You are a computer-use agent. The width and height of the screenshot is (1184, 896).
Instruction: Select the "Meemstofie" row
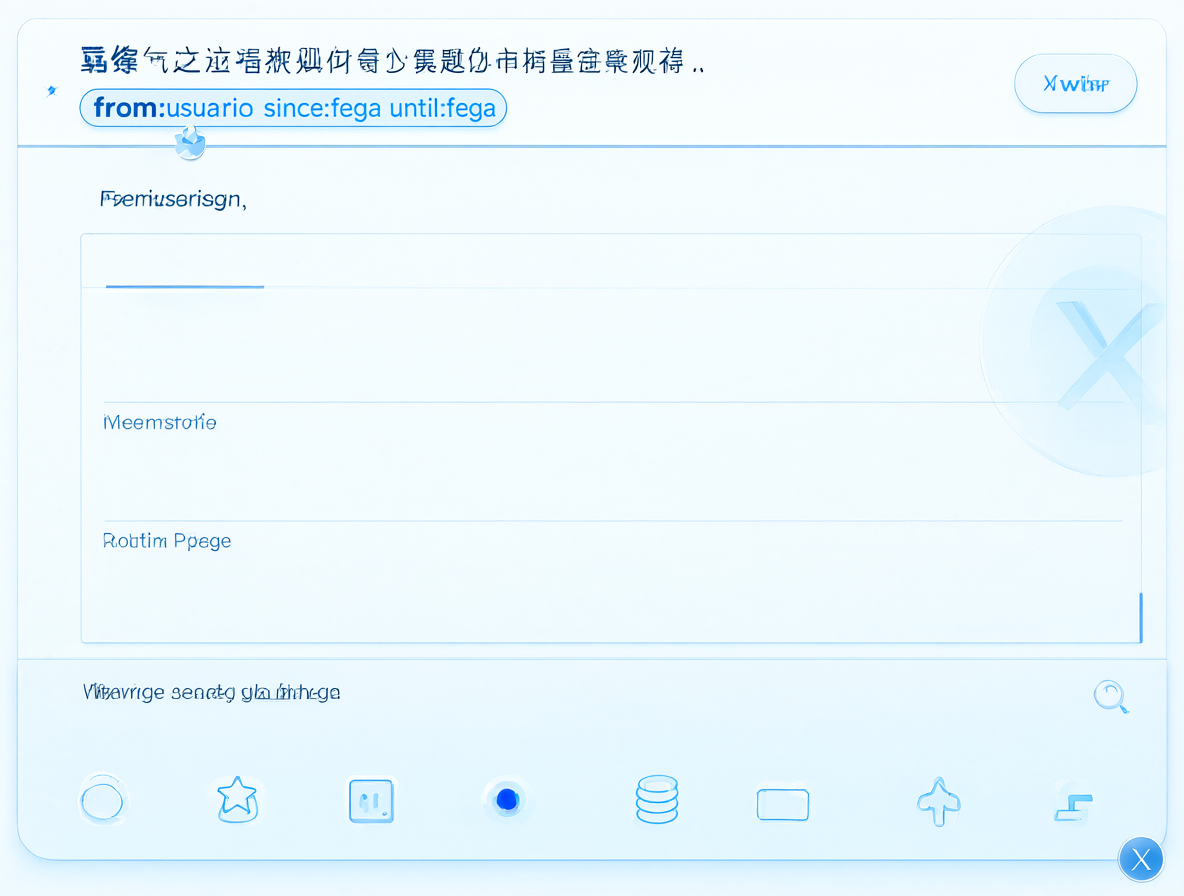coord(612,461)
